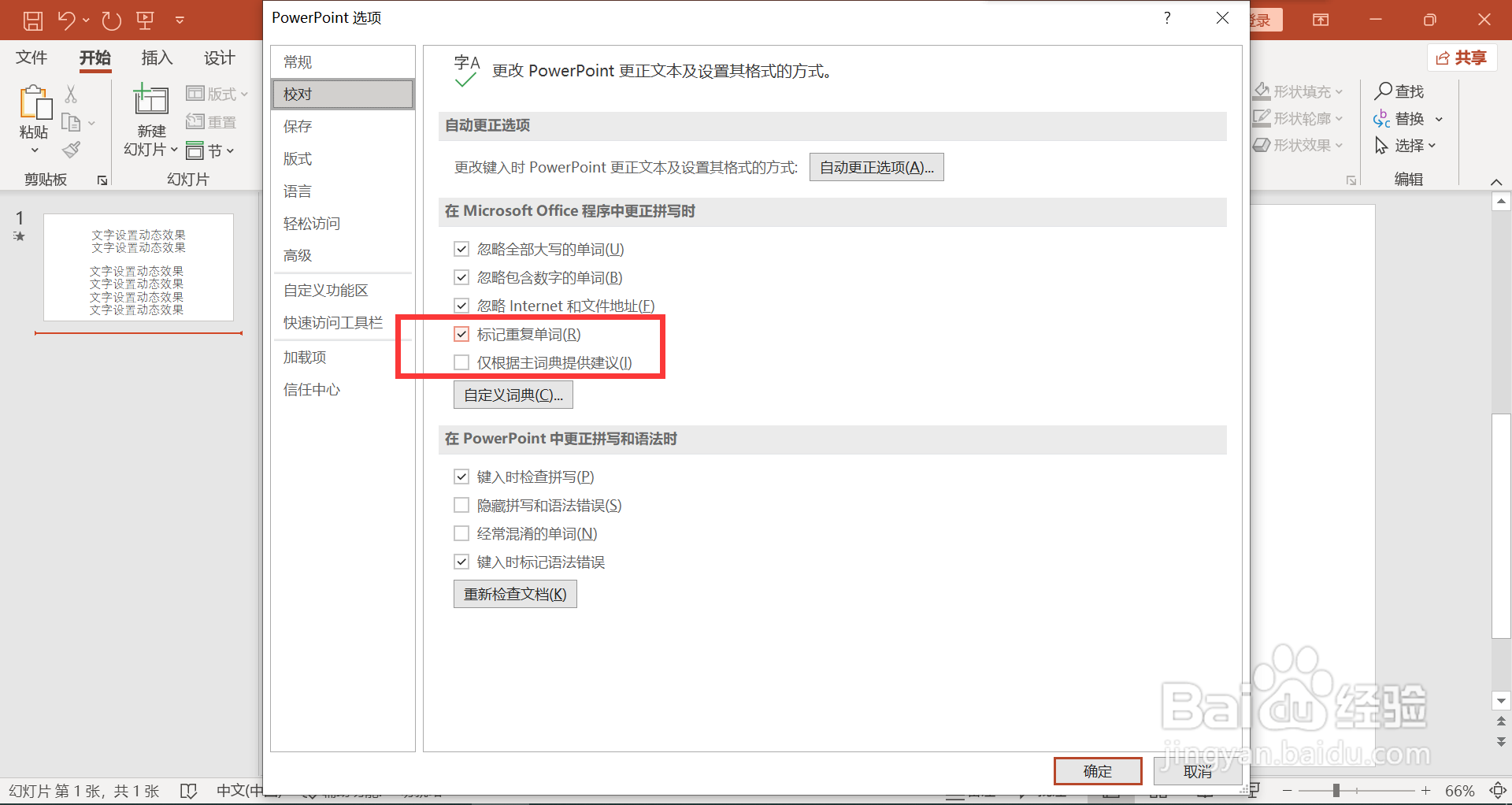
Task: Click the Cut scissors icon
Action: (71, 95)
